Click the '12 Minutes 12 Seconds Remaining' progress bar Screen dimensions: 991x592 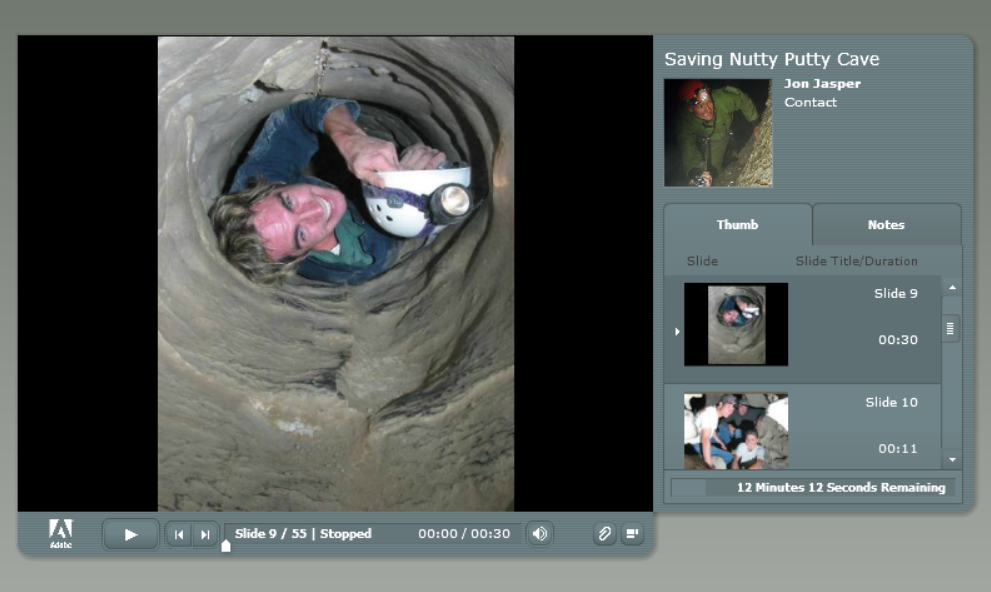[813, 488]
